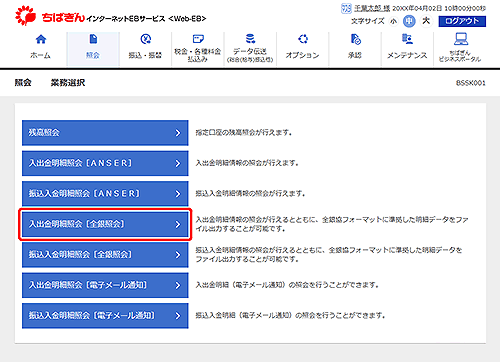Select the 承認 approval icon
Image resolution: width=500 pixels, height=362 pixels.
coord(355,39)
